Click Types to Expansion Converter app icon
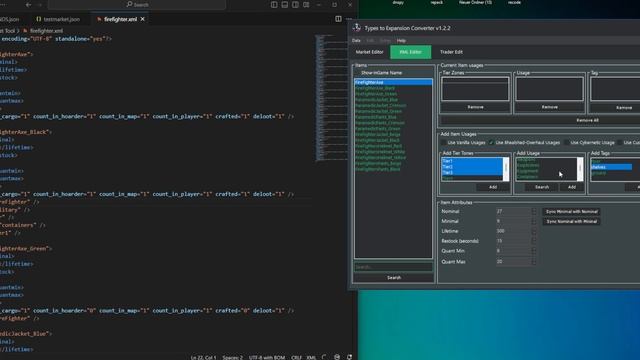 (x=357, y=28)
